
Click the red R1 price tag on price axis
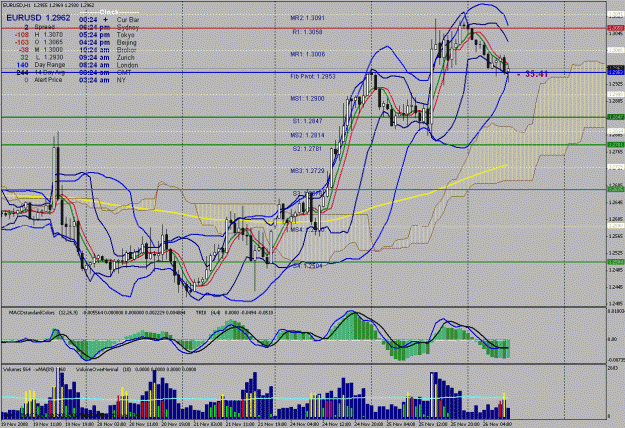click(615, 28)
